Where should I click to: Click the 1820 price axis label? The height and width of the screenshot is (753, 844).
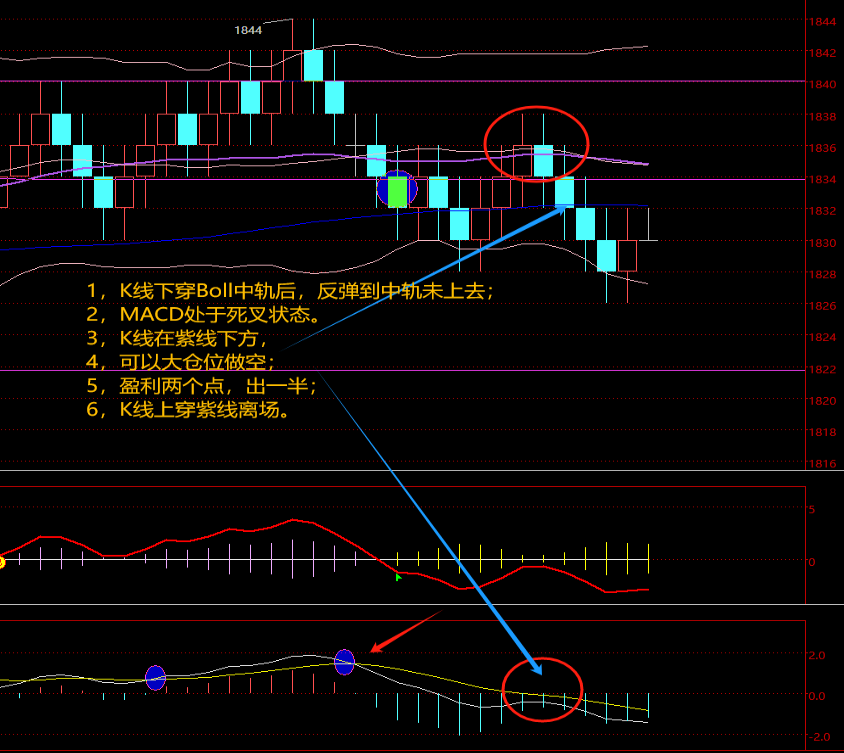[822, 401]
